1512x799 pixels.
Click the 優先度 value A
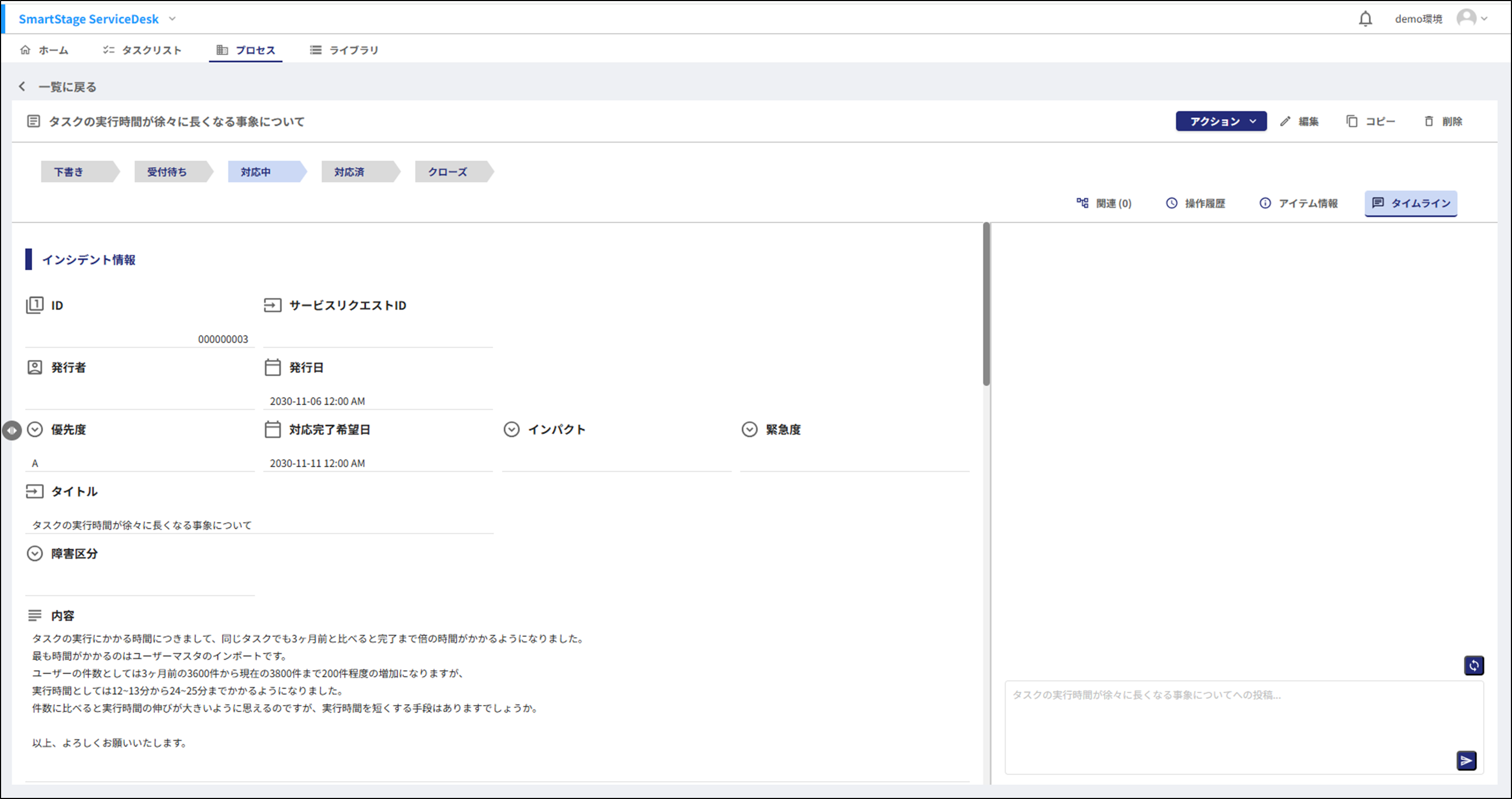[35, 464]
